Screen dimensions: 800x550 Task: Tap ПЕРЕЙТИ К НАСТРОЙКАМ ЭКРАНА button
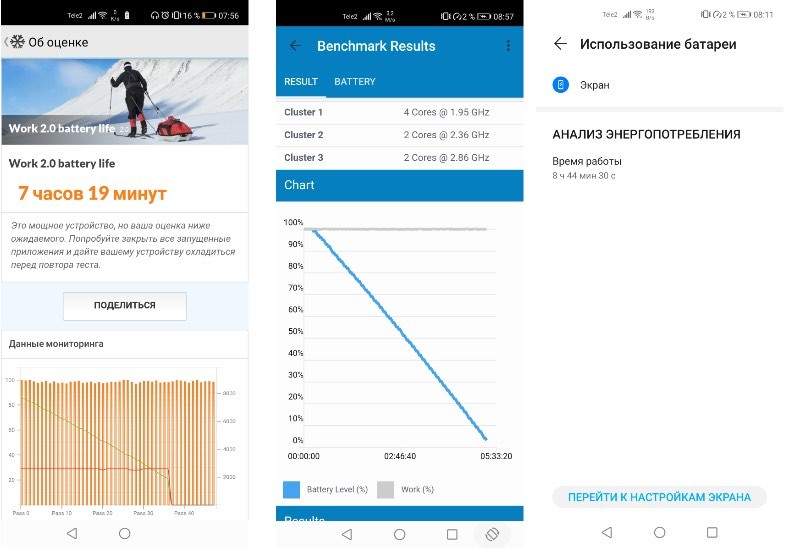[659, 497]
